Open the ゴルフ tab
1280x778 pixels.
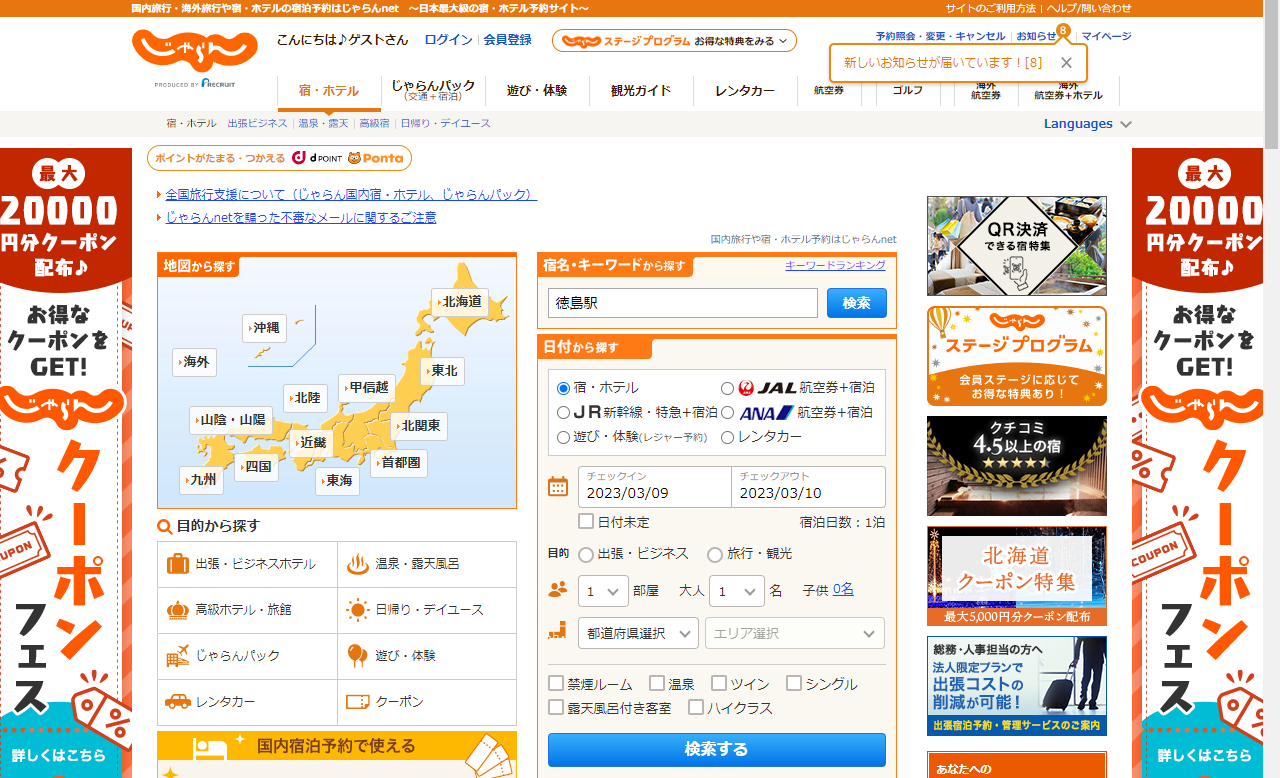[x=908, y=91]
